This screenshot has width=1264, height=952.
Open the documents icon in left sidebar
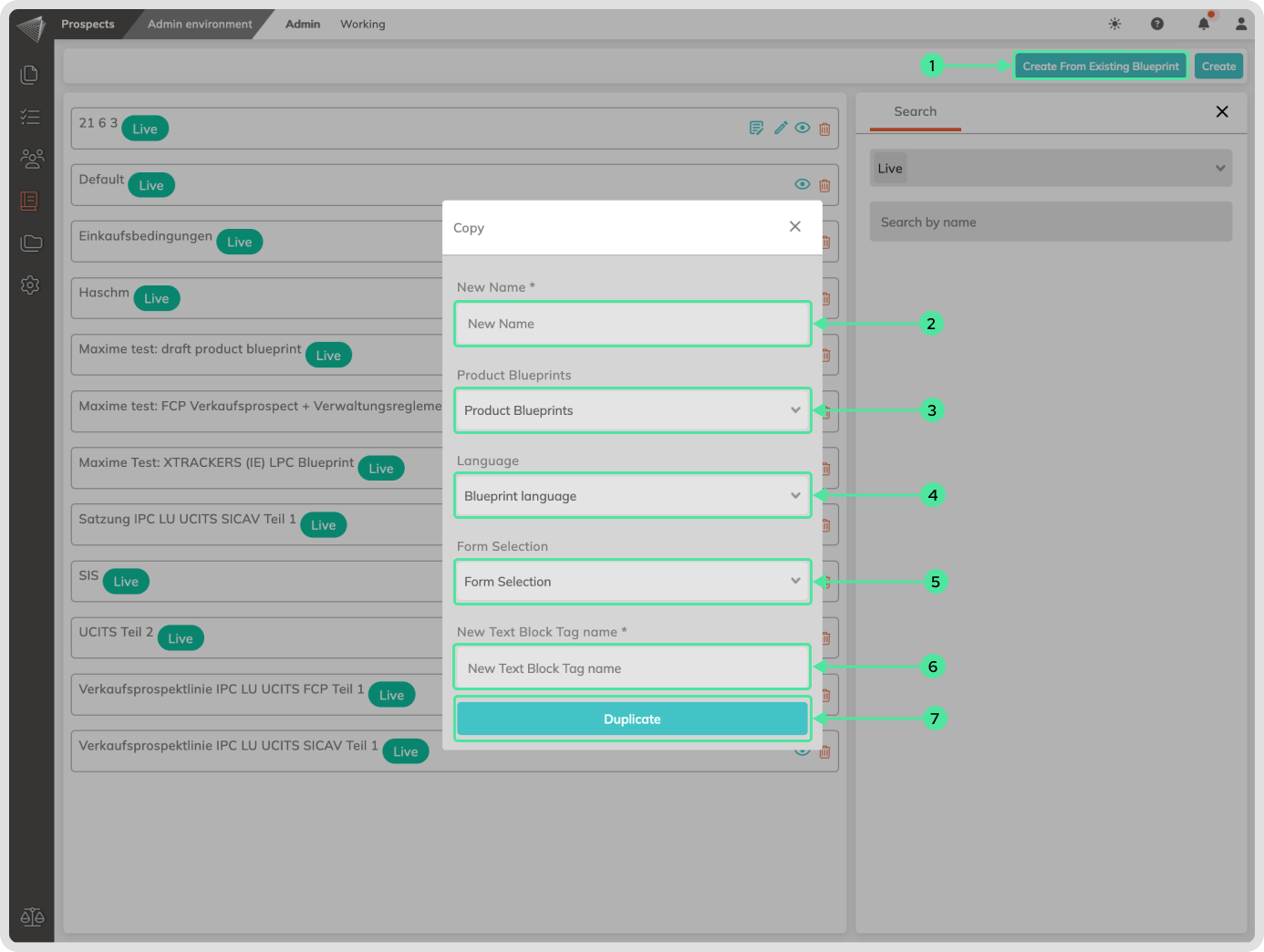coord(30,75)
